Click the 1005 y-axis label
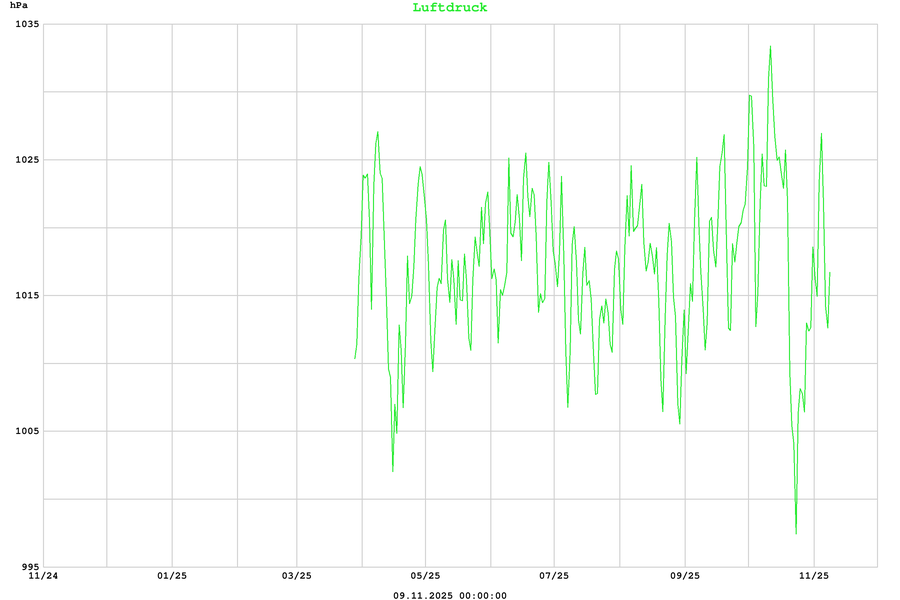Viewport: 900px width, 600px height. [x=25, y=432]
